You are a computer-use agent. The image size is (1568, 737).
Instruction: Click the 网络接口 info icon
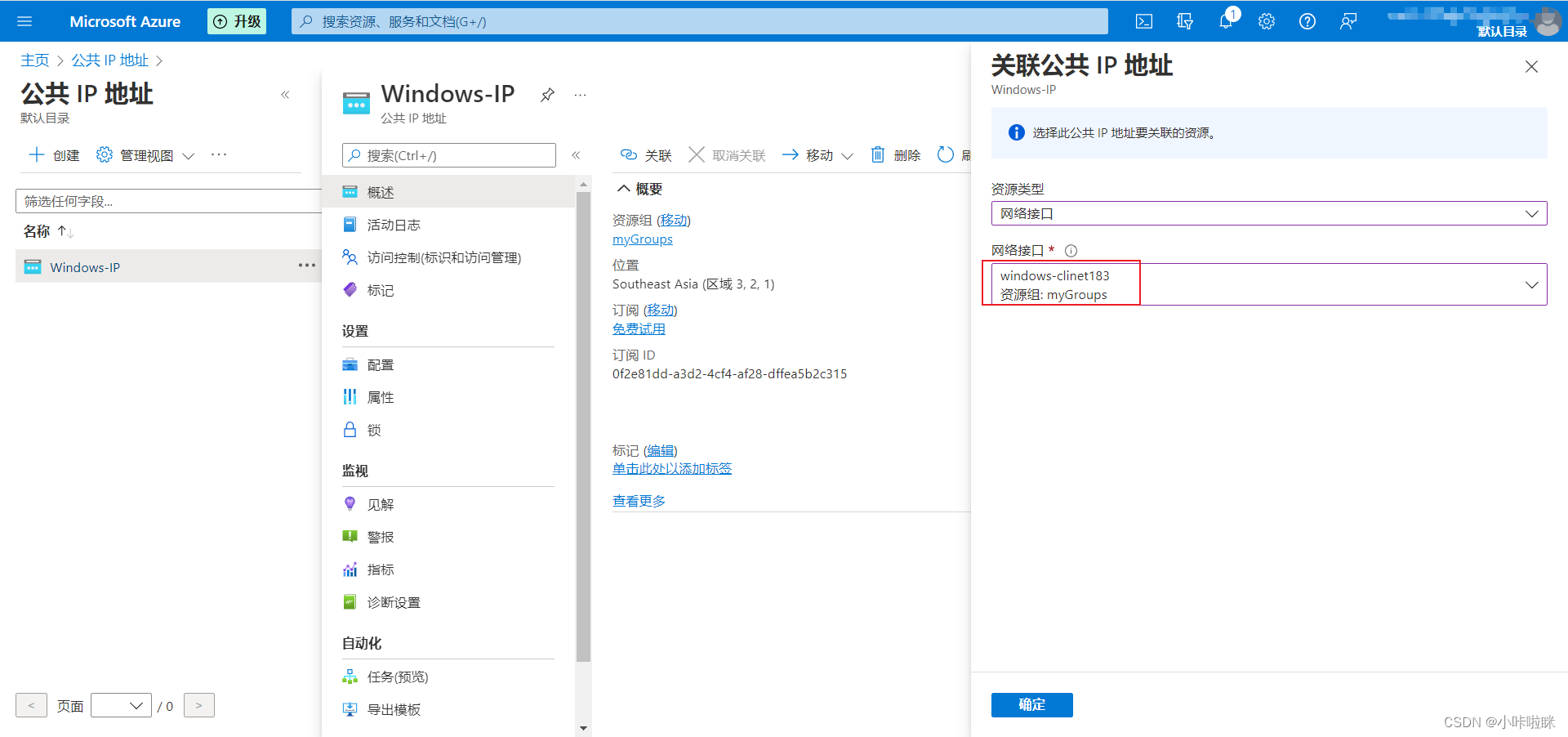(1071, 251)
